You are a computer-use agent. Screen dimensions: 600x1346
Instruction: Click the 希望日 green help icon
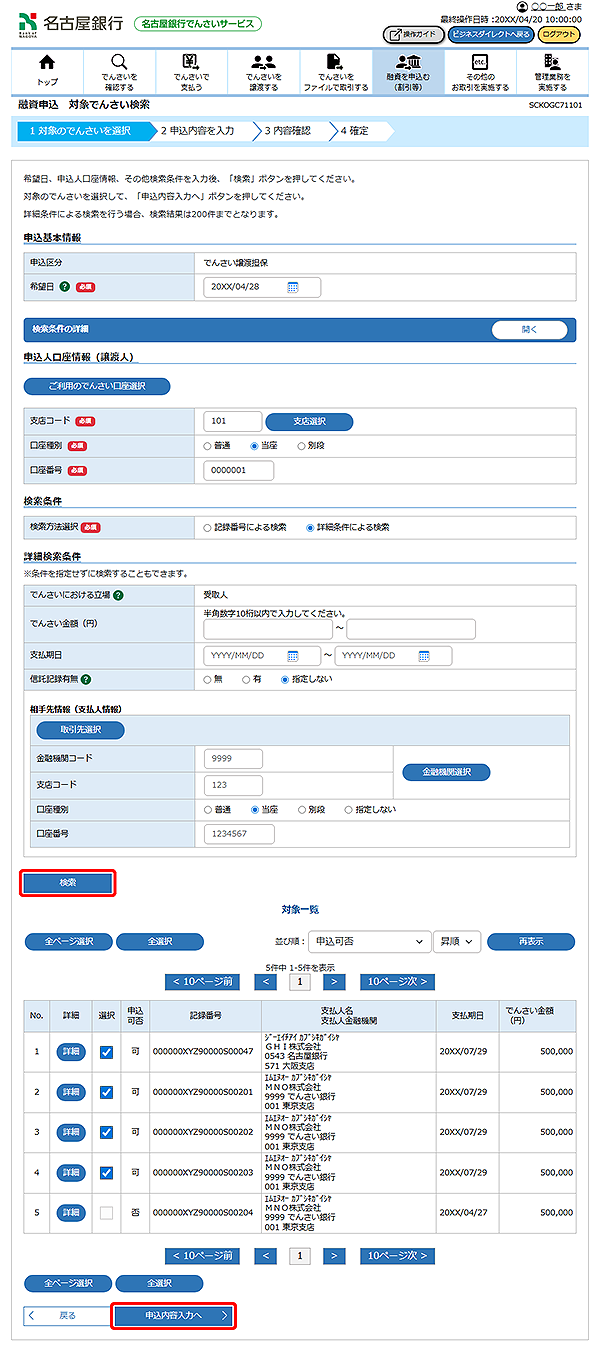64,287
